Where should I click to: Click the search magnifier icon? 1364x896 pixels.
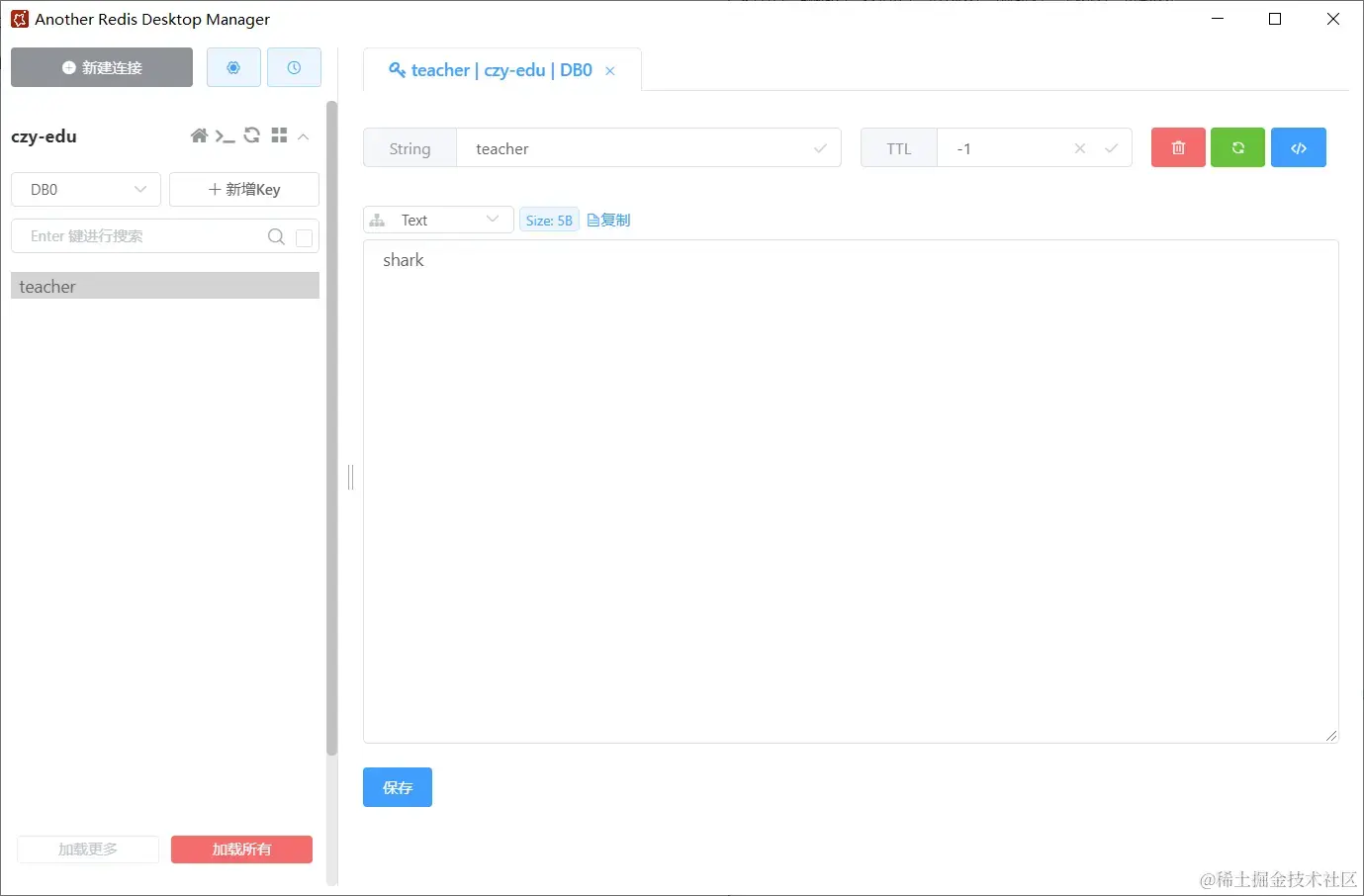pos(276,236)
